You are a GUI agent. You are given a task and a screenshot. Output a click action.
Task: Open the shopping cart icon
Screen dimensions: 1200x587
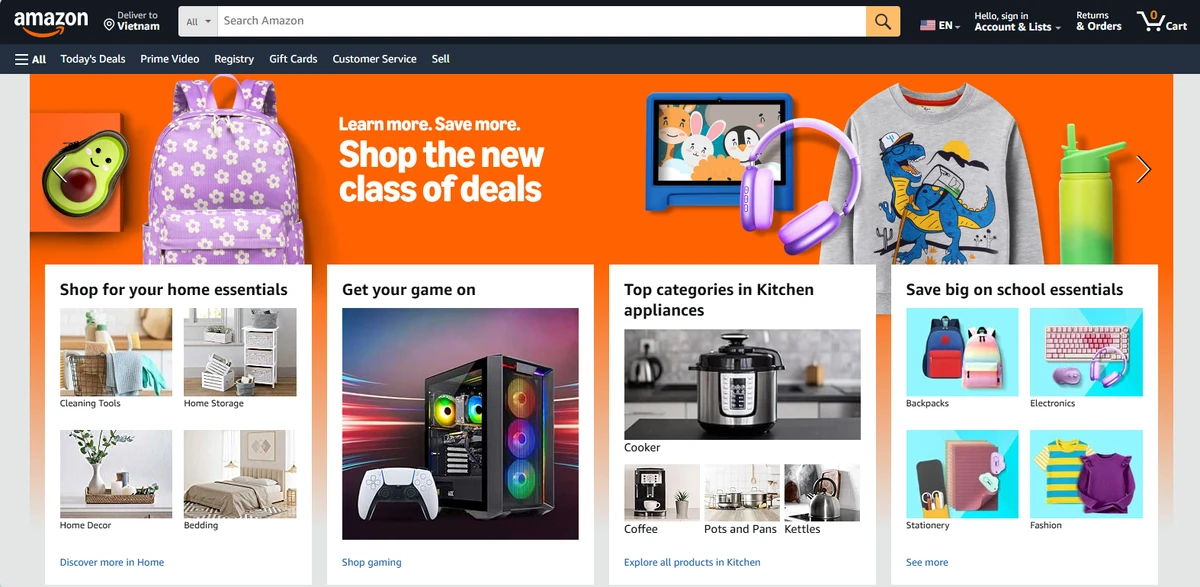pos(1162,21)
